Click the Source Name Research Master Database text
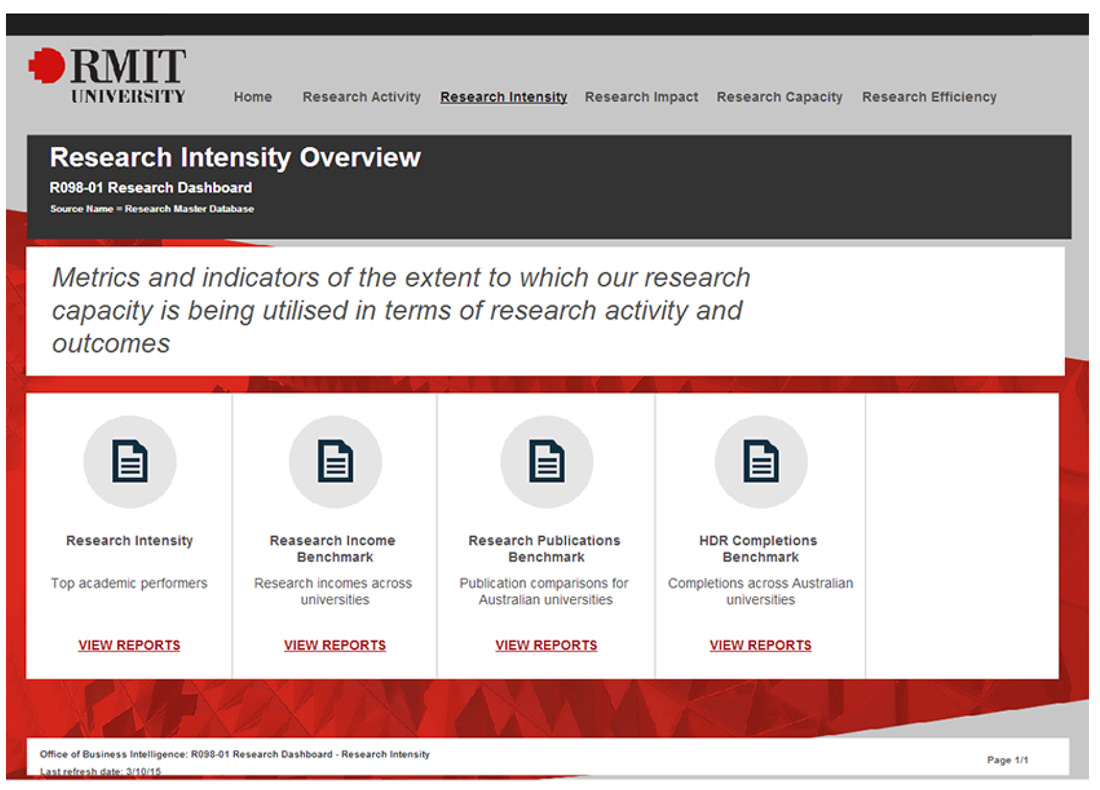 click(x=152, y=209)
